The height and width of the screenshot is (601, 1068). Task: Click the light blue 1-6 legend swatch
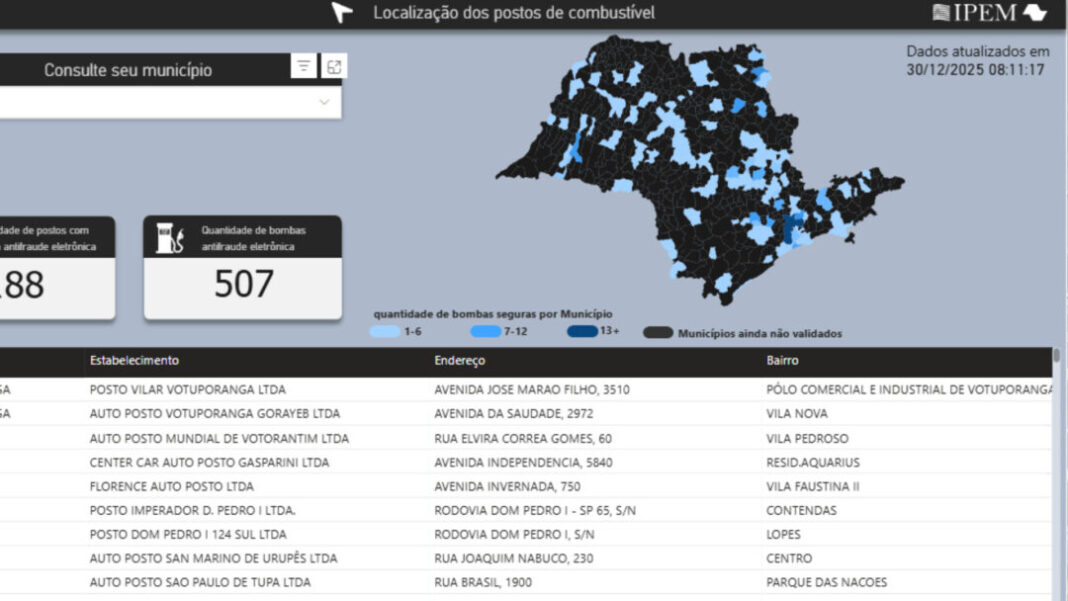384,332
